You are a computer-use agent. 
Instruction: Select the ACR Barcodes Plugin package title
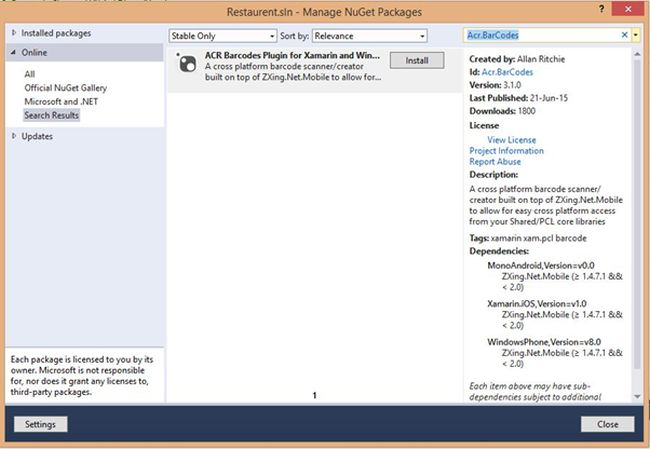[x=292, y=56]
